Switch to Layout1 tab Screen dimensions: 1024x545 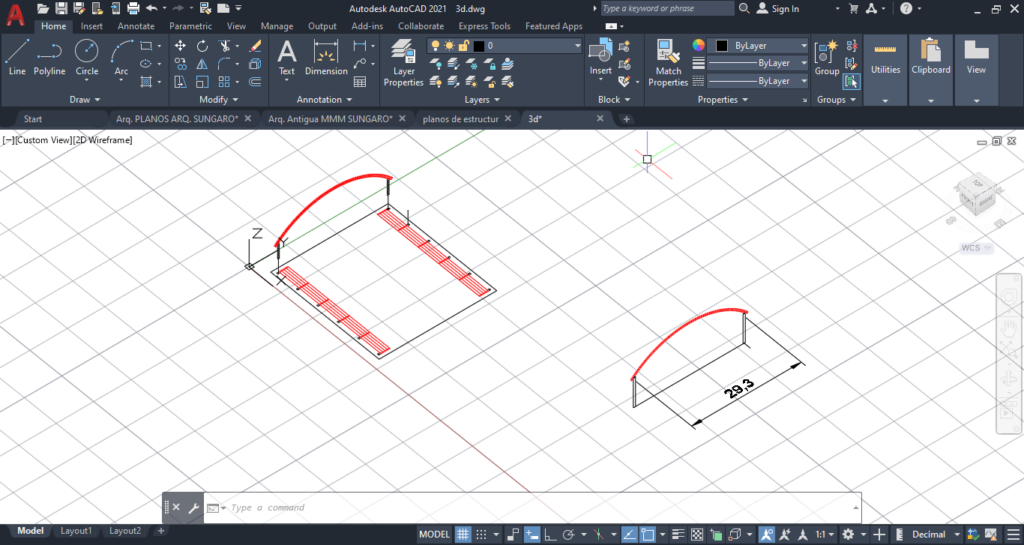(76, 531)
